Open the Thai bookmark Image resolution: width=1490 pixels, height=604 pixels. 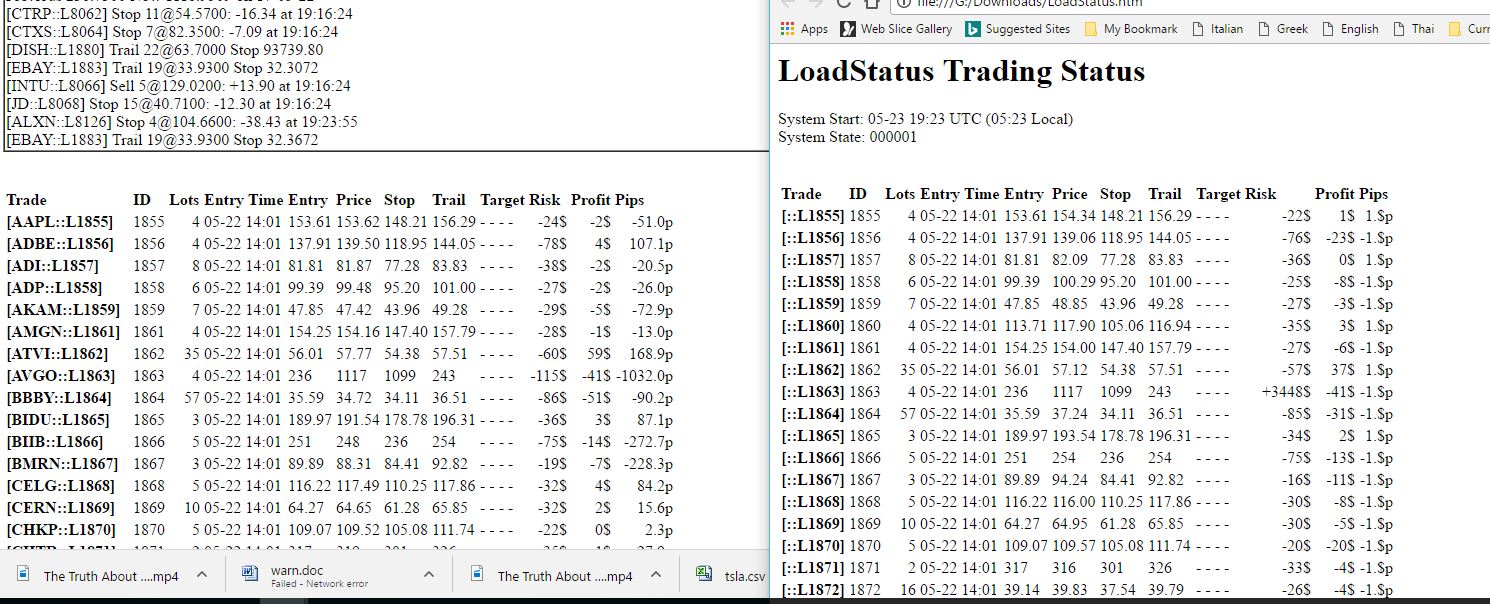coord(1423,29)
